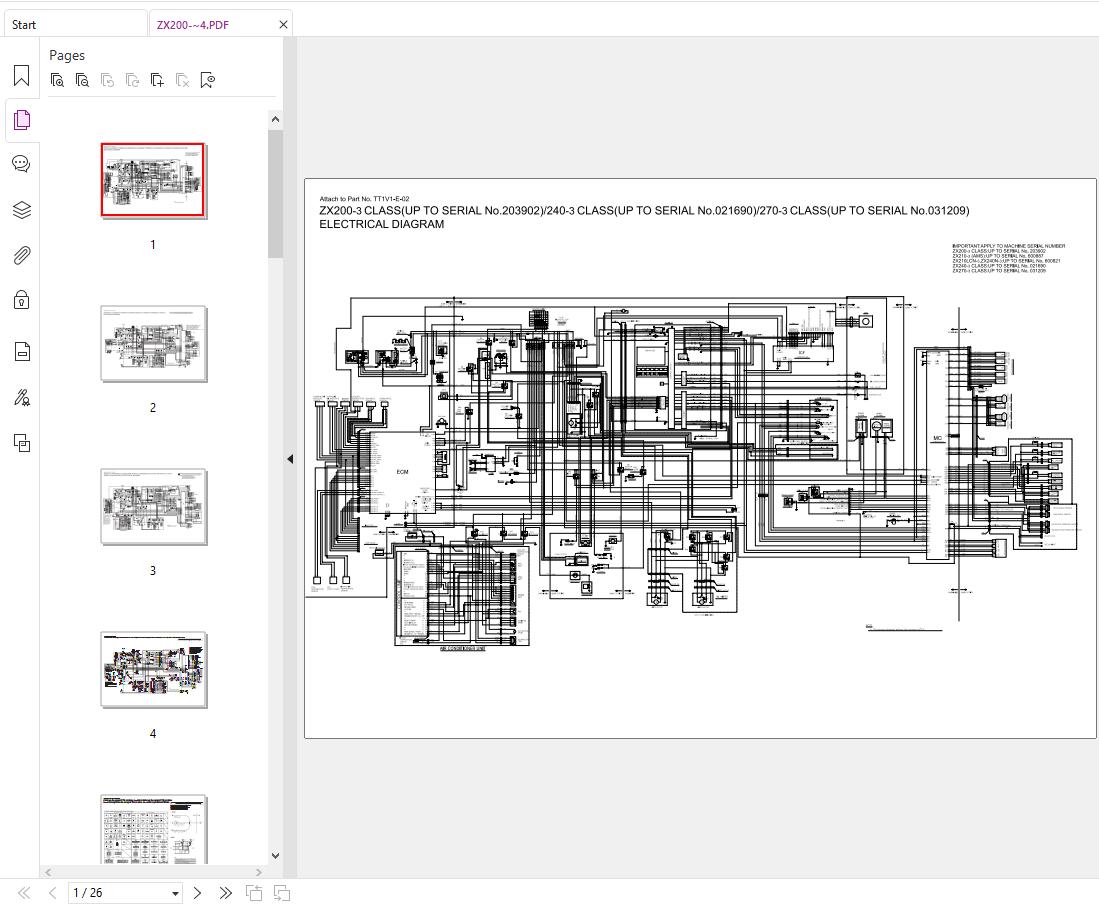Click the Insert Page icon
This screenshot has height=904, width=1099.
point(157,80)
